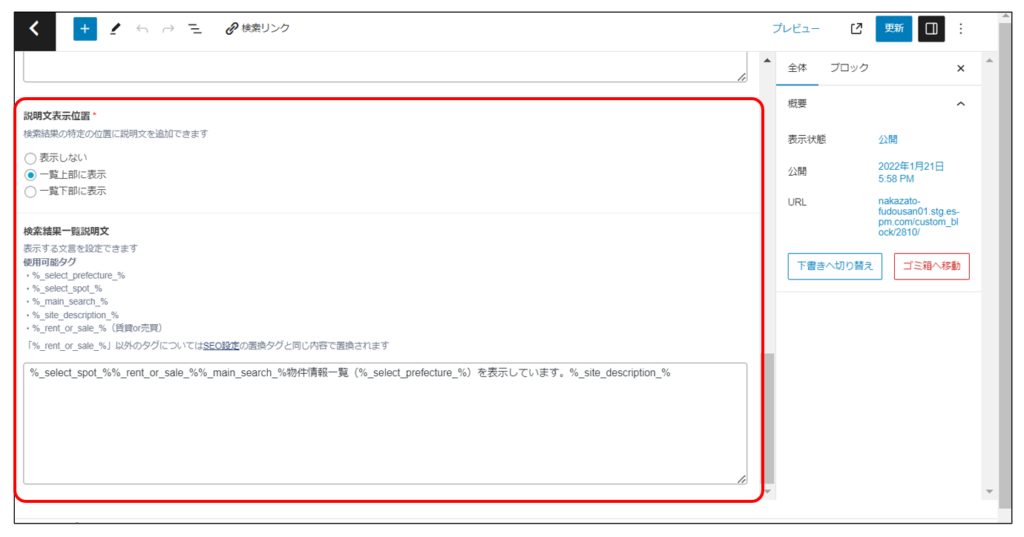Select the 表示しない radio option
This screenshot has width=1024, height=537.
31,158
